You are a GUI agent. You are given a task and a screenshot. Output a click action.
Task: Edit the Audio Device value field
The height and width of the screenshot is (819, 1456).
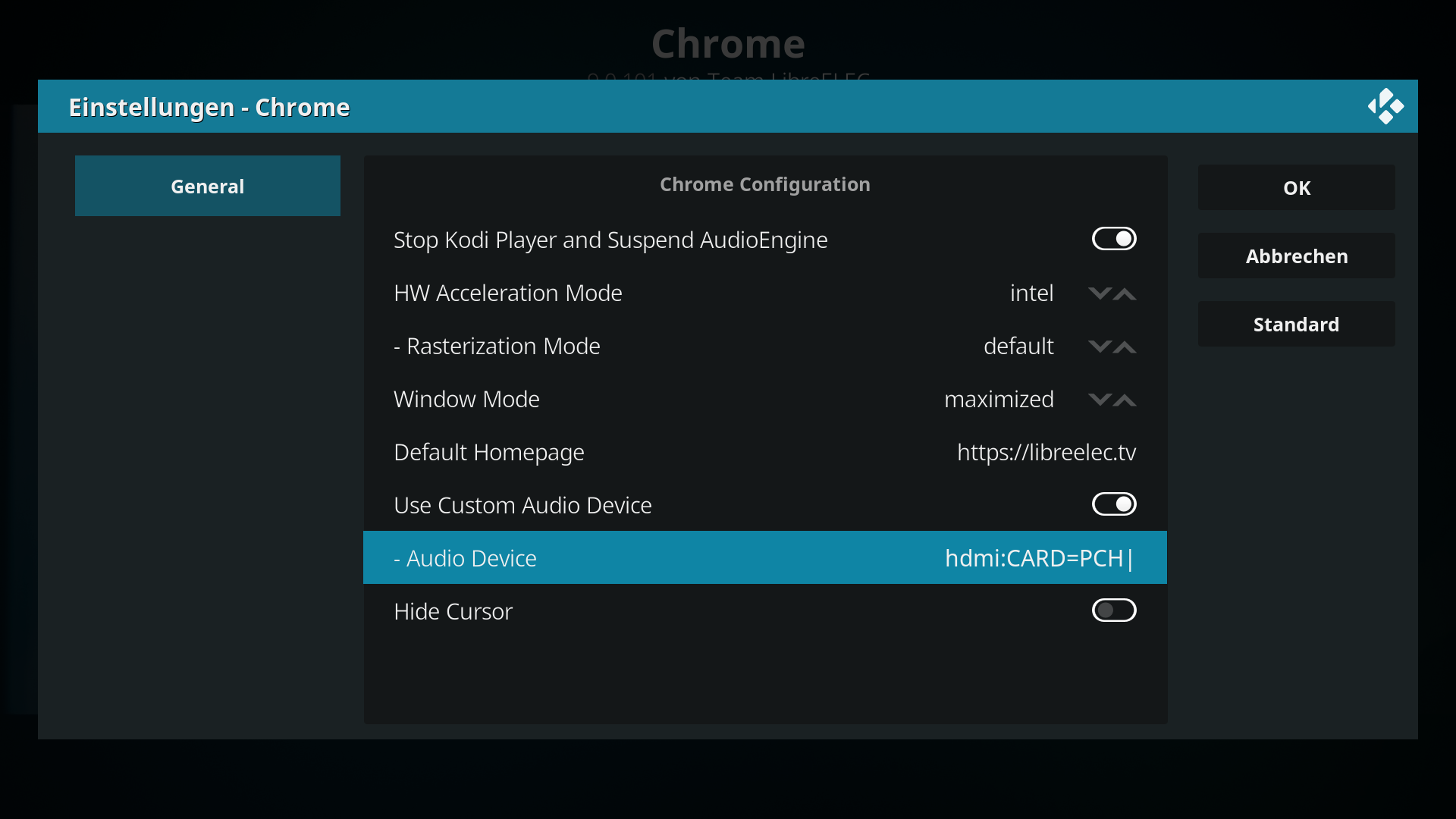[x=765, y=557]
